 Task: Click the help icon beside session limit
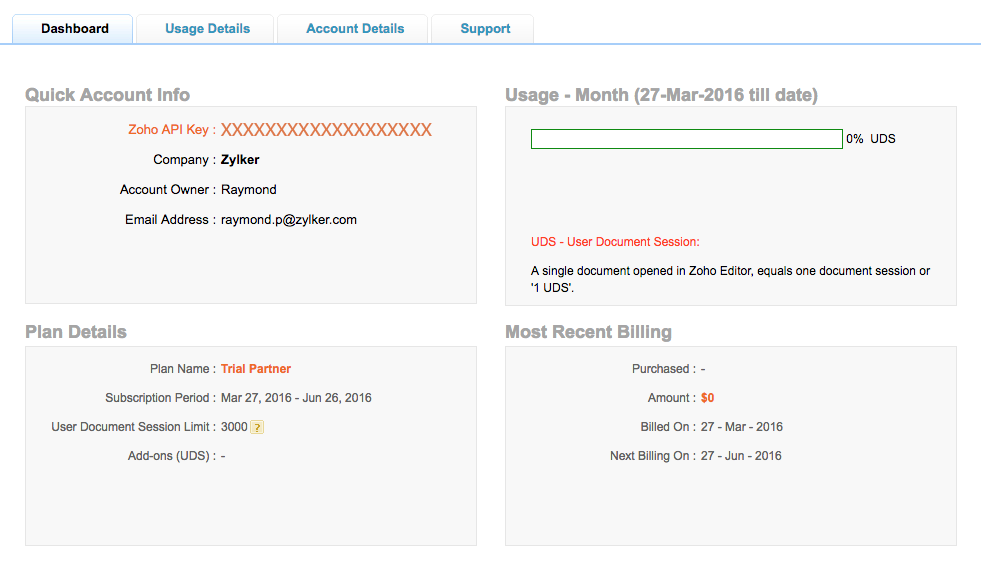click(257, 427)
